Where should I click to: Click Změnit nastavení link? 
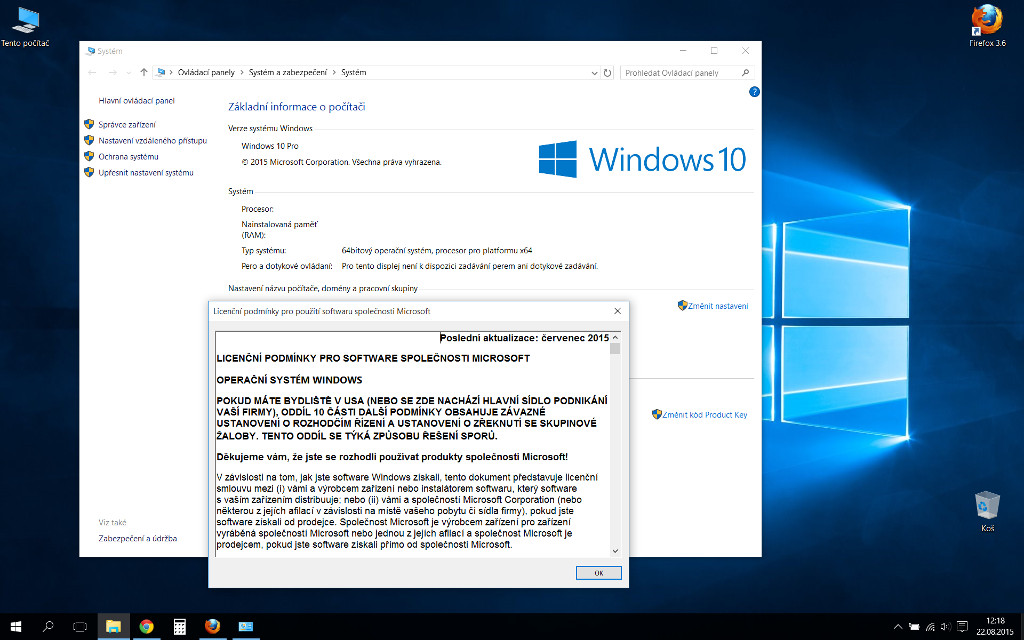point(718,306)
